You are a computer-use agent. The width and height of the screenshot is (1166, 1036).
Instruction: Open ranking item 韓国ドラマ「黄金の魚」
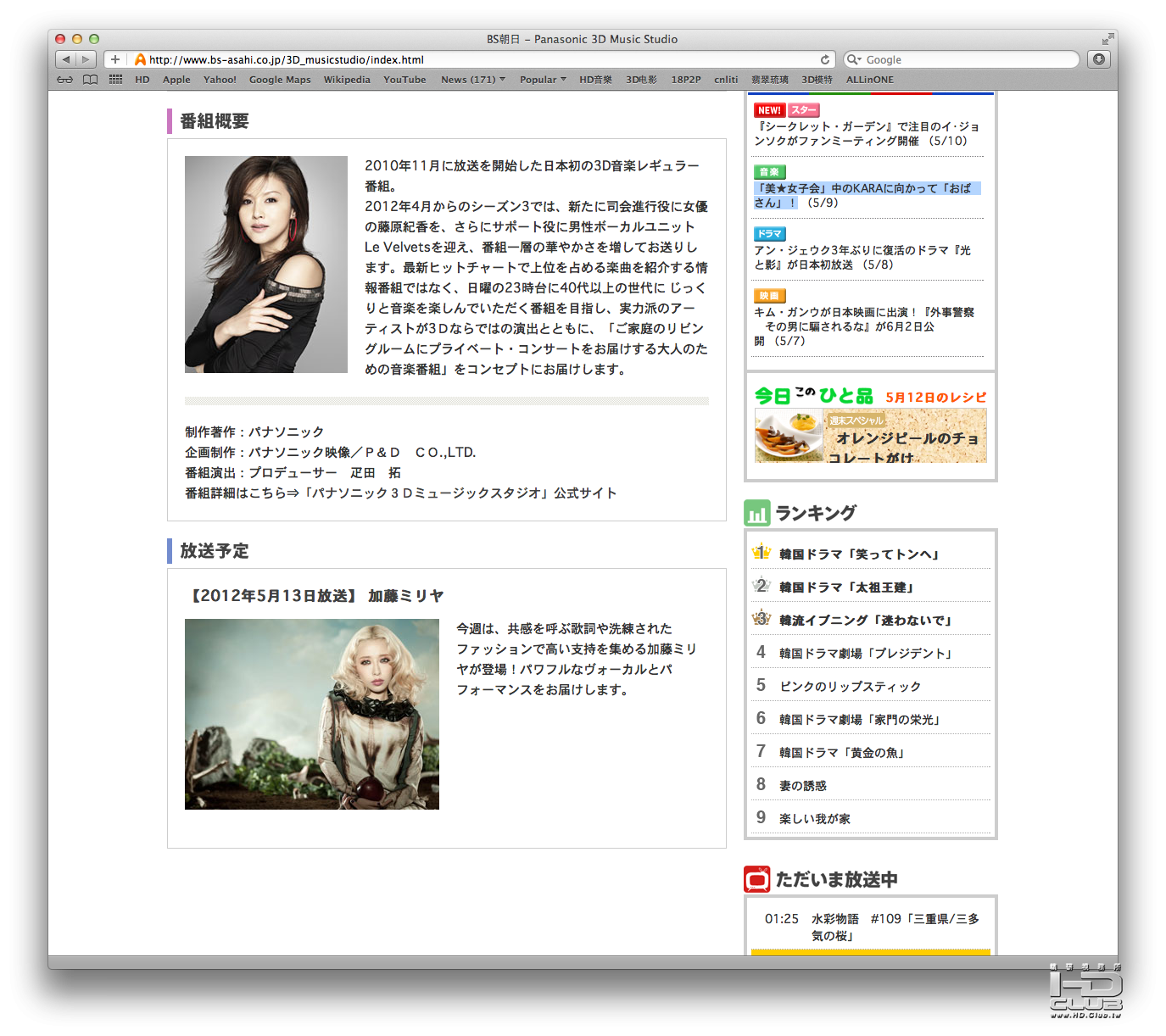click(x=843, y=753)
